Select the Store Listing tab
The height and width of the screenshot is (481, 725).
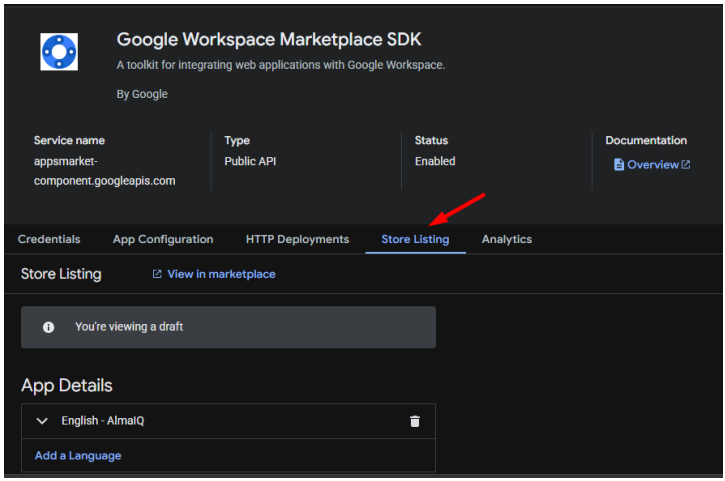[x=415, y=239]
